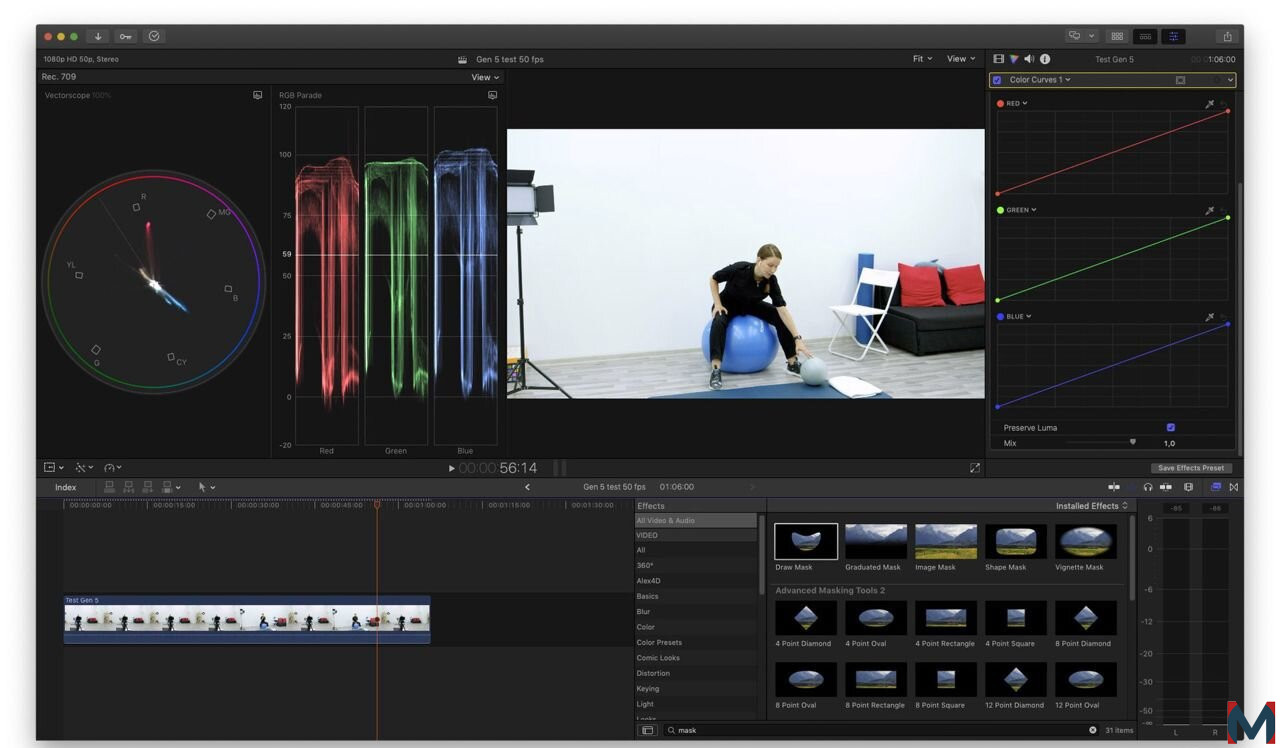Toggle the Color Curves 1 effect checkbox
The height and width of the screenshot is (748, 1280).
pyautogui.click(x=997, y=80)
